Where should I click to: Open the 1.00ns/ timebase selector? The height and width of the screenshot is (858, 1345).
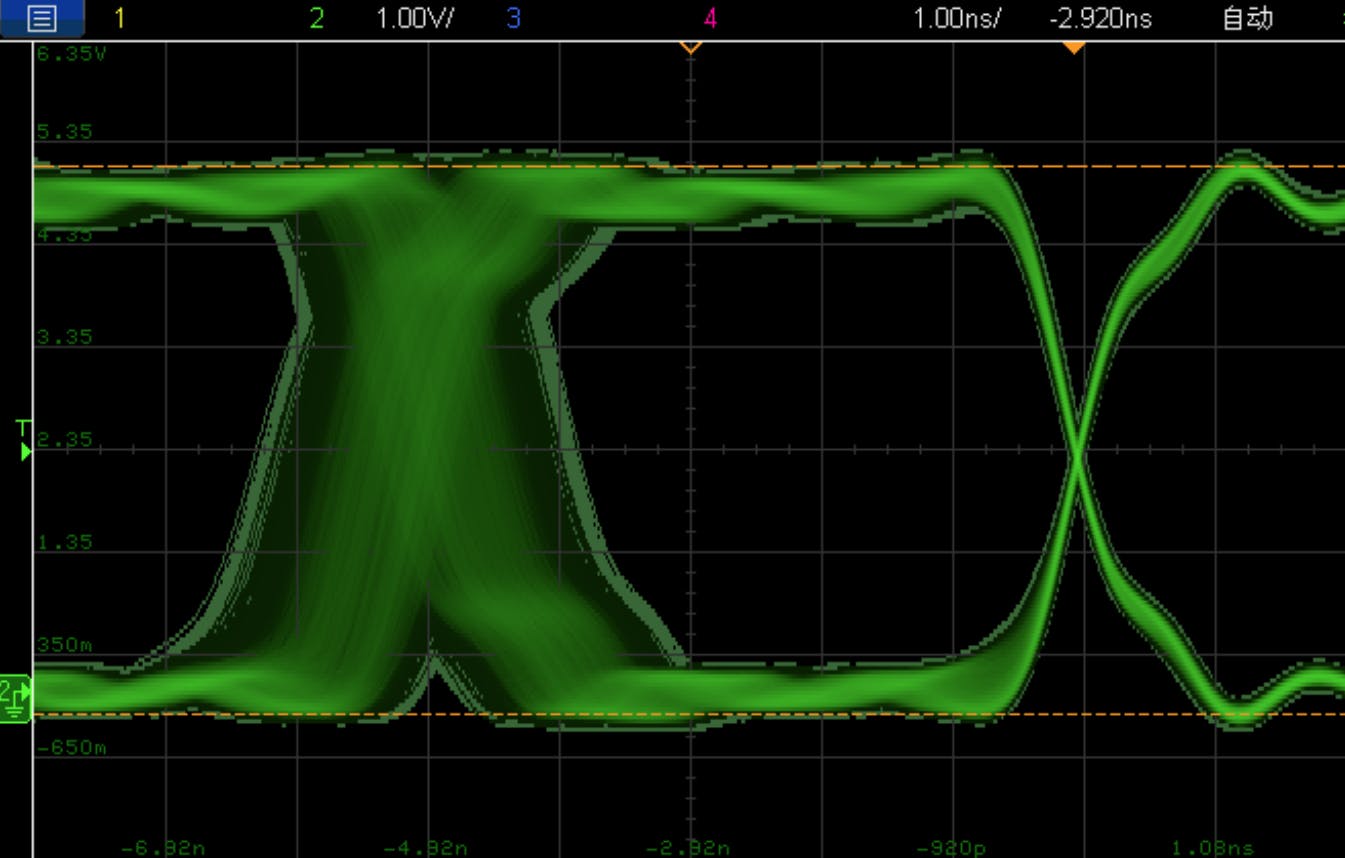coord(957,17)
